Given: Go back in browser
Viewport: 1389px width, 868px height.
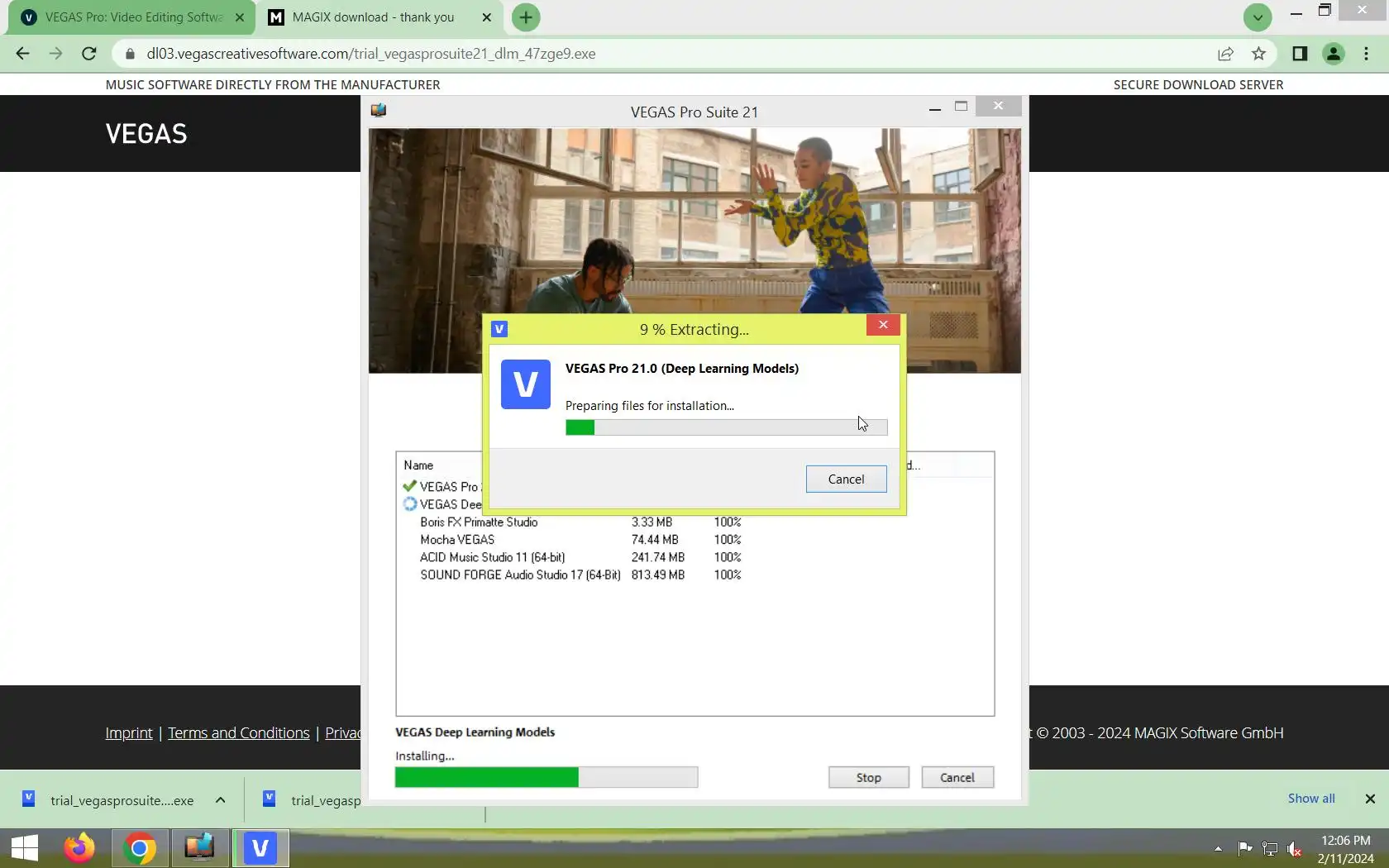Looking at the screenshot, I should (22, 54).
